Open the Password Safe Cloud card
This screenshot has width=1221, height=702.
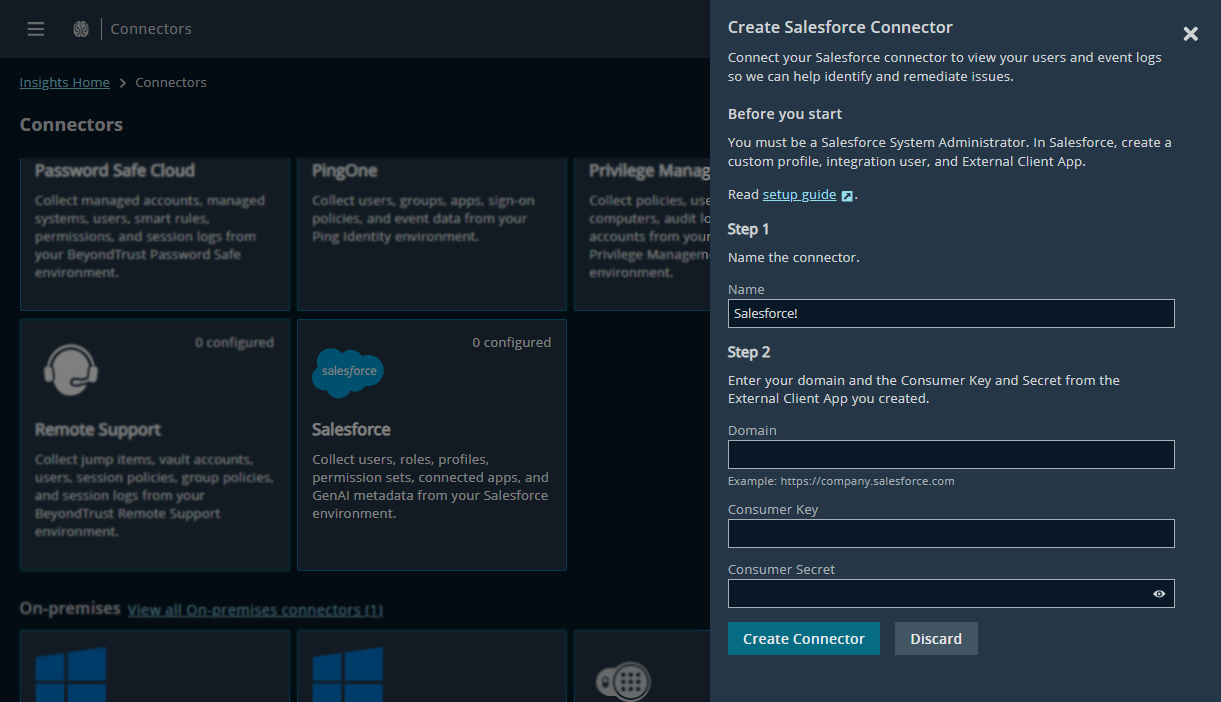(x=155, y=234)
